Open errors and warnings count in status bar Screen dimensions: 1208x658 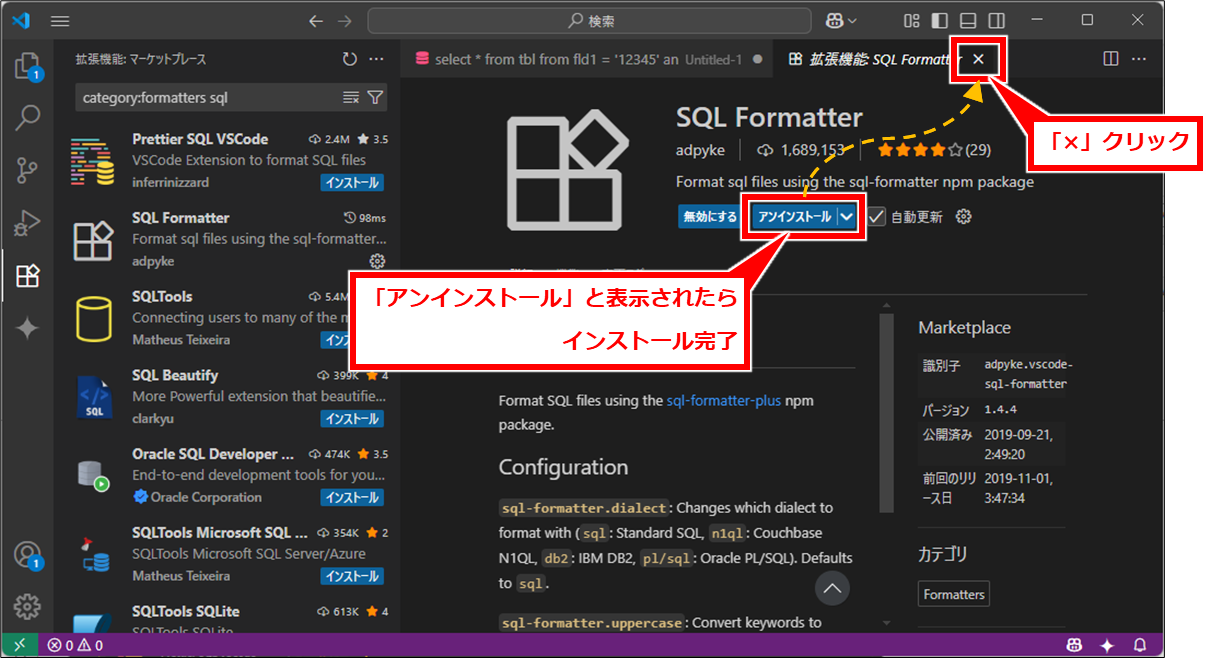click(x=76, y=645)
